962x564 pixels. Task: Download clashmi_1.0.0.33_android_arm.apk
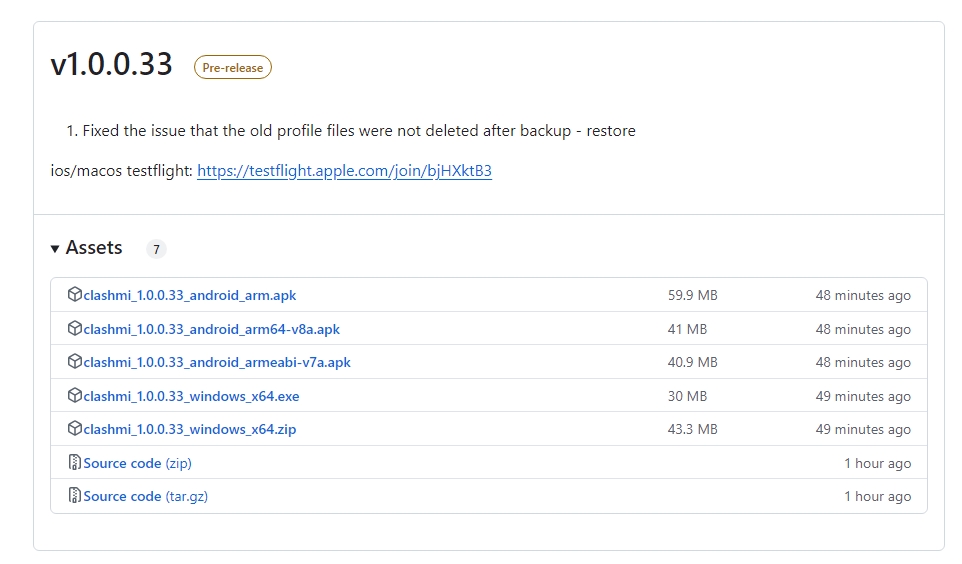tap(190, 295)
